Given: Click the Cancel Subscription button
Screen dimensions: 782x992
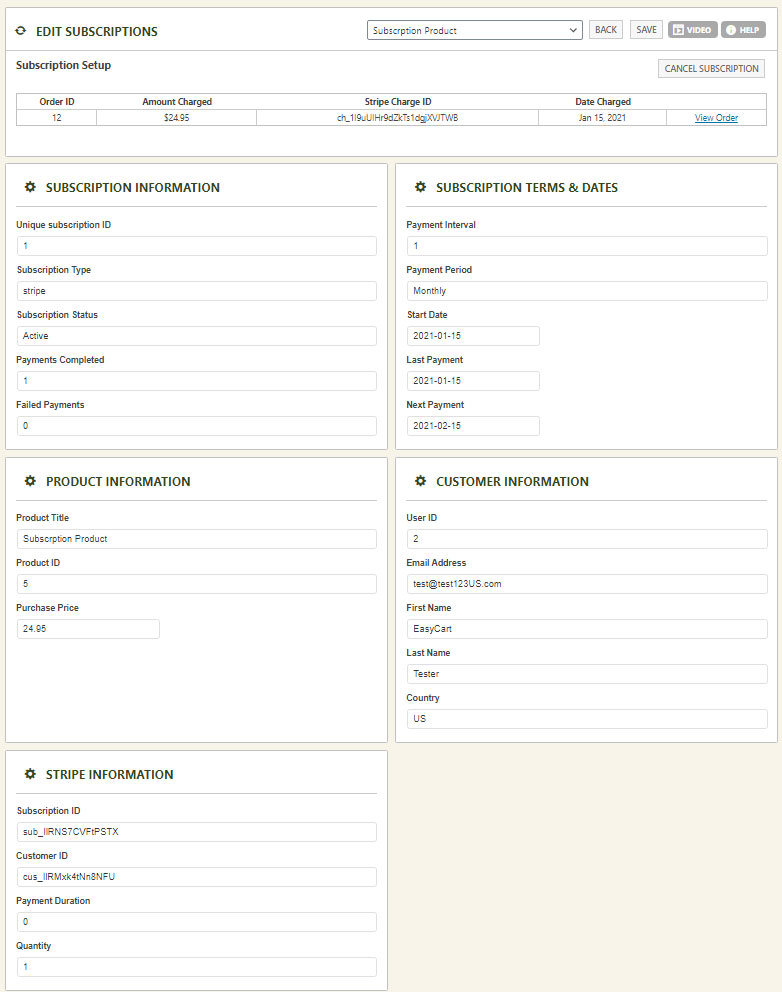Looking at the screenshot, I should 712,69.
